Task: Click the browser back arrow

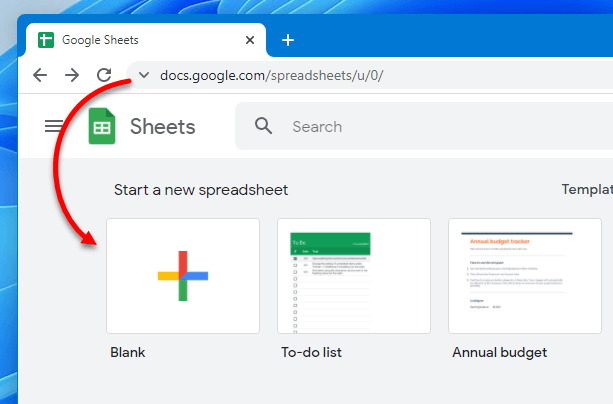Action: point(40,75)
